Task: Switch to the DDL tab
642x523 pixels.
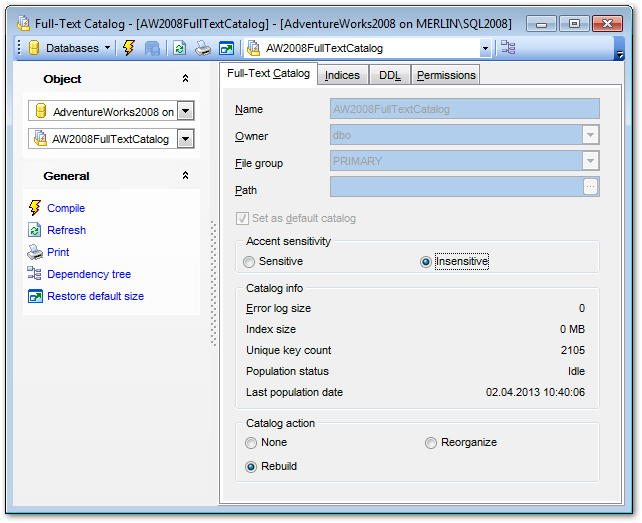Action: click(x=390, y=75)
